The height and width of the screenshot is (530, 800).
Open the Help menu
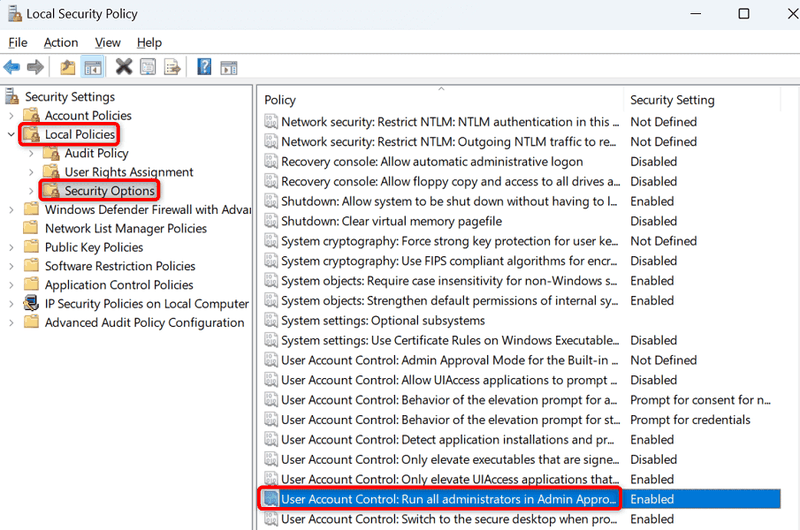pyautogui.click(x=149, y=42)
